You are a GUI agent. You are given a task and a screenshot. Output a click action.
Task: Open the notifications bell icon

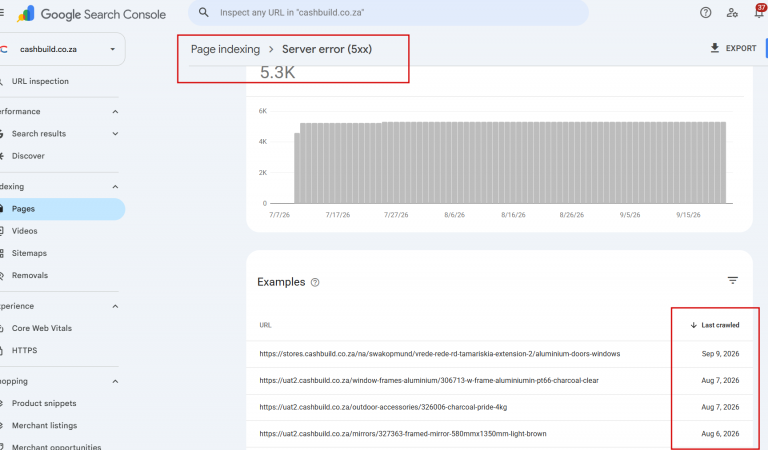point(760,12)
